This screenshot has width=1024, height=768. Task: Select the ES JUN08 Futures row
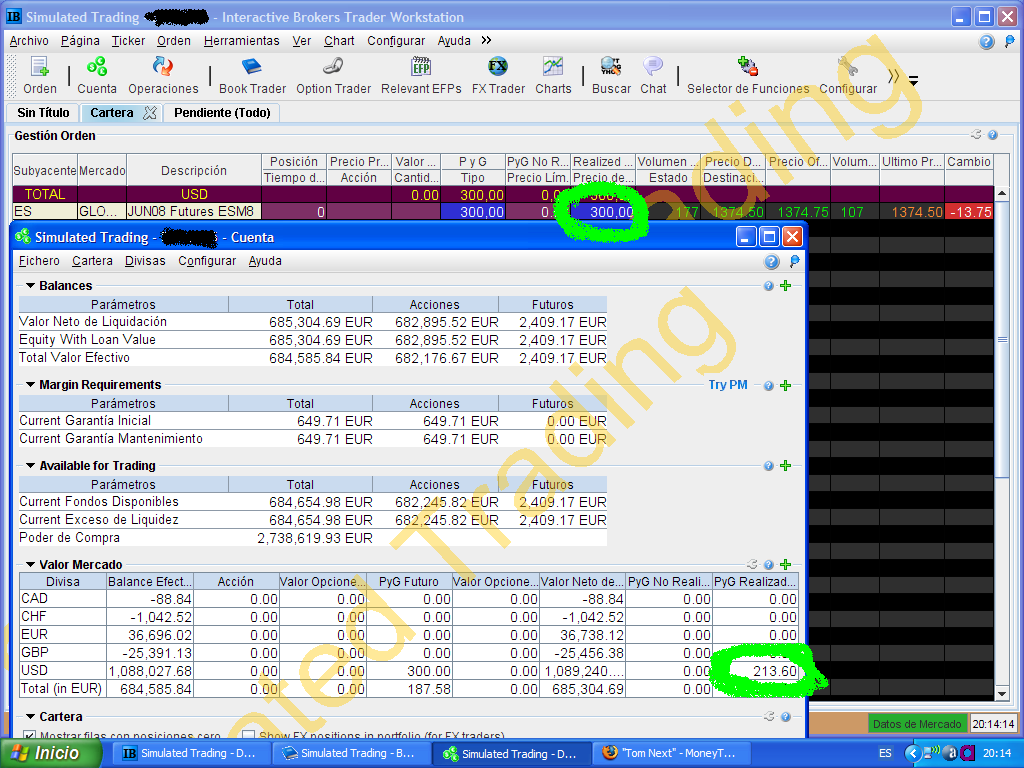pyautogui.click(x=503, y=212)
